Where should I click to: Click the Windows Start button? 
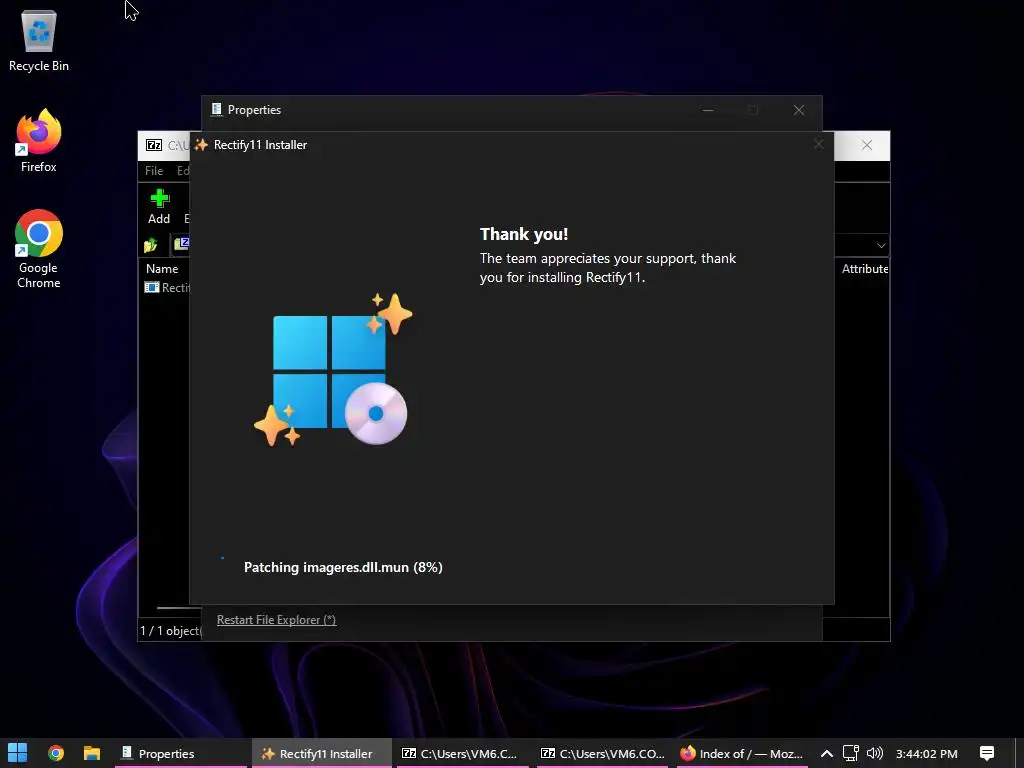point(18,753)
